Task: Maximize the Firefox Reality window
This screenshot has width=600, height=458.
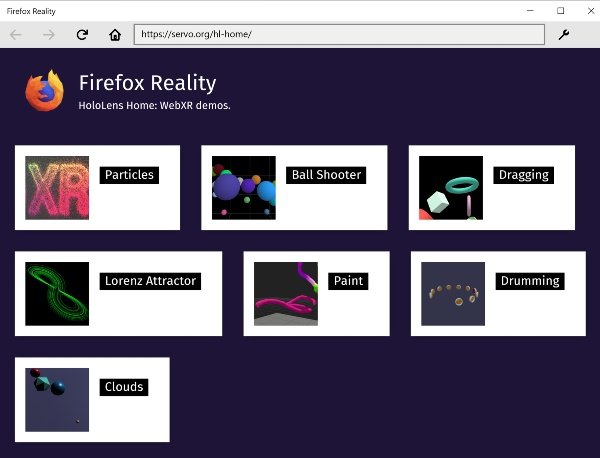Action: [561, 11]
